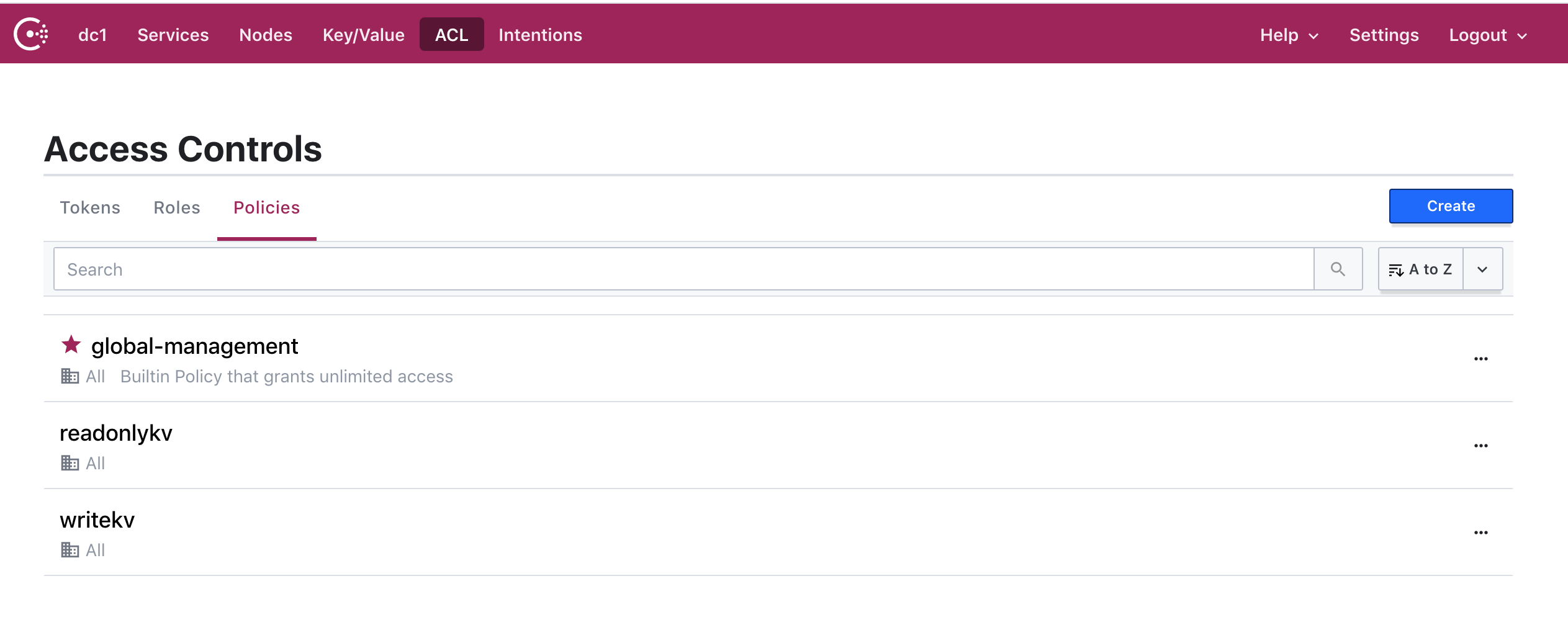The image size is (1568, 617).
Task: Switch to the Tokens tab
Action: click(90, 207)
